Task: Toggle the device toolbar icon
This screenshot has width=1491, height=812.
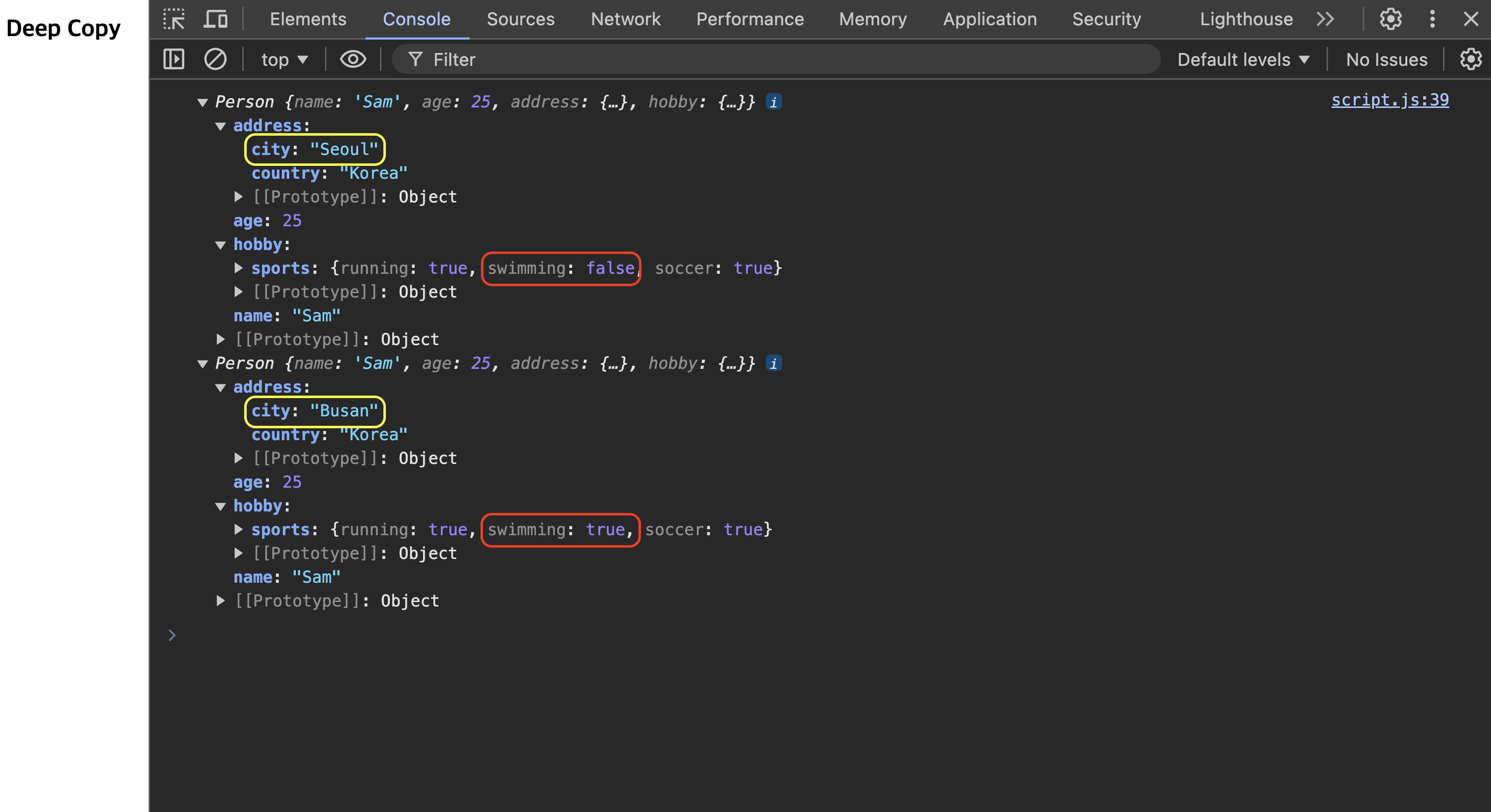Action: point(215,19)
